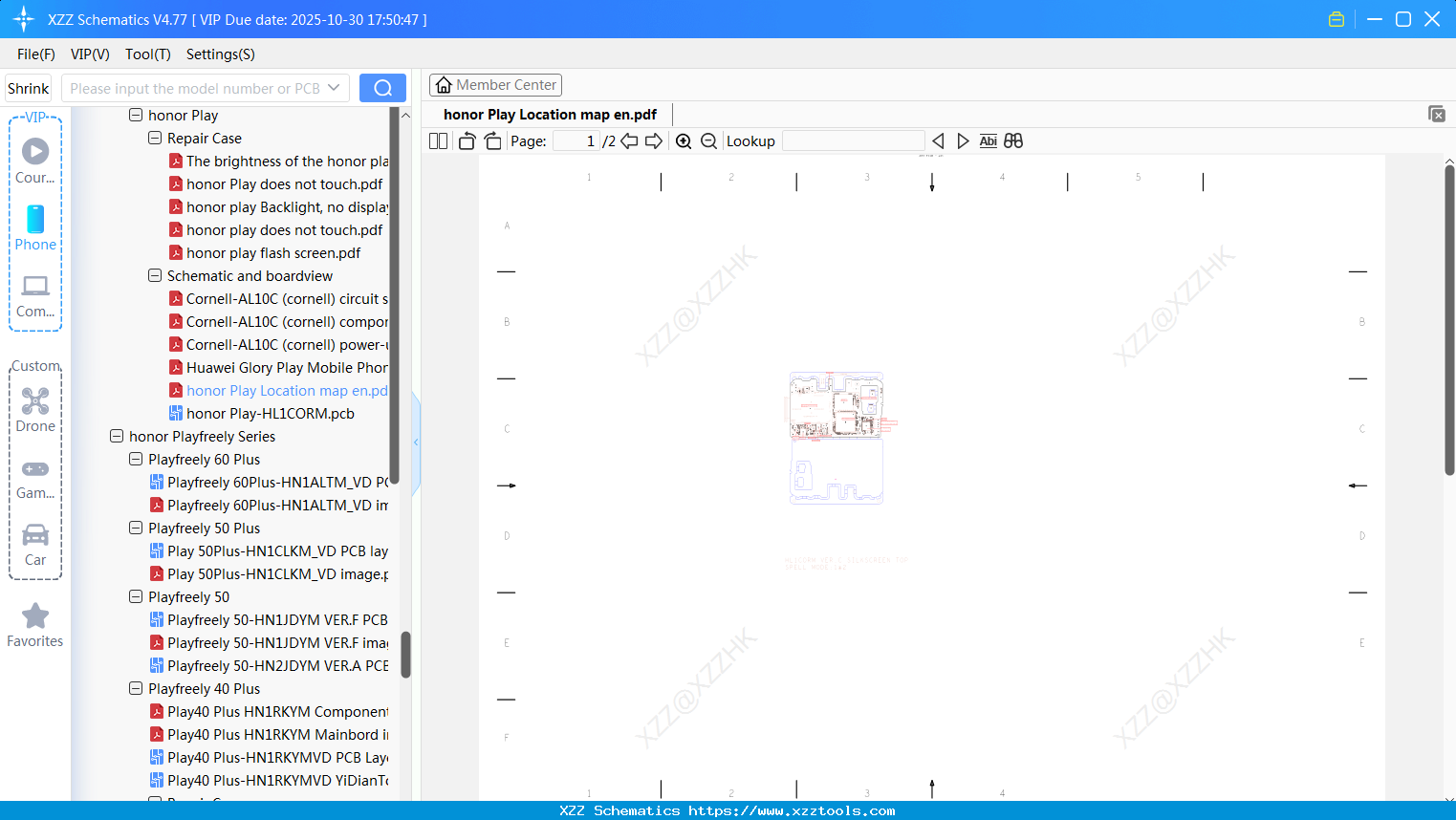Click the PDF viewer vertical scrollbar
The width and height of the screenshot is (1456, 820).
[1449, 320]
